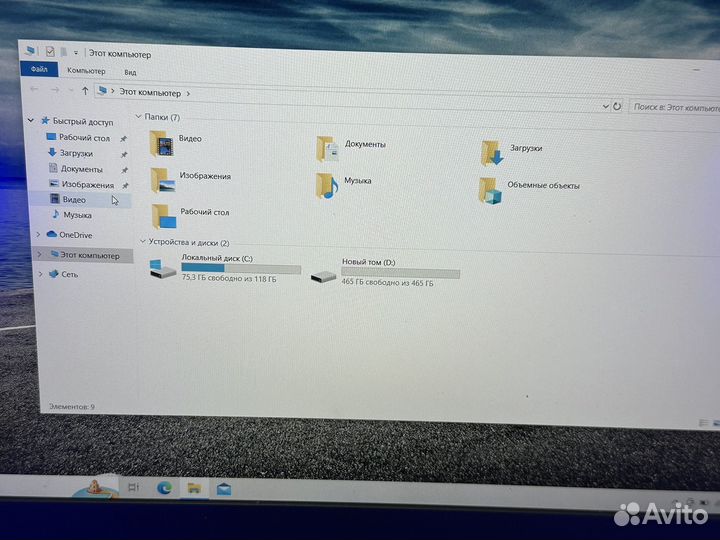
Task: Expand the OneDrive tree node
Action: 39,235
